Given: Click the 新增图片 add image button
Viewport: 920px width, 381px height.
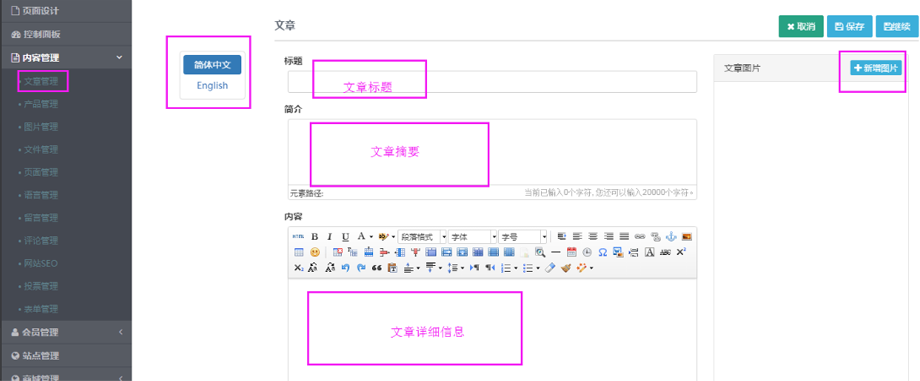Looking at the screenshot, I should click(x=876, y=68).
